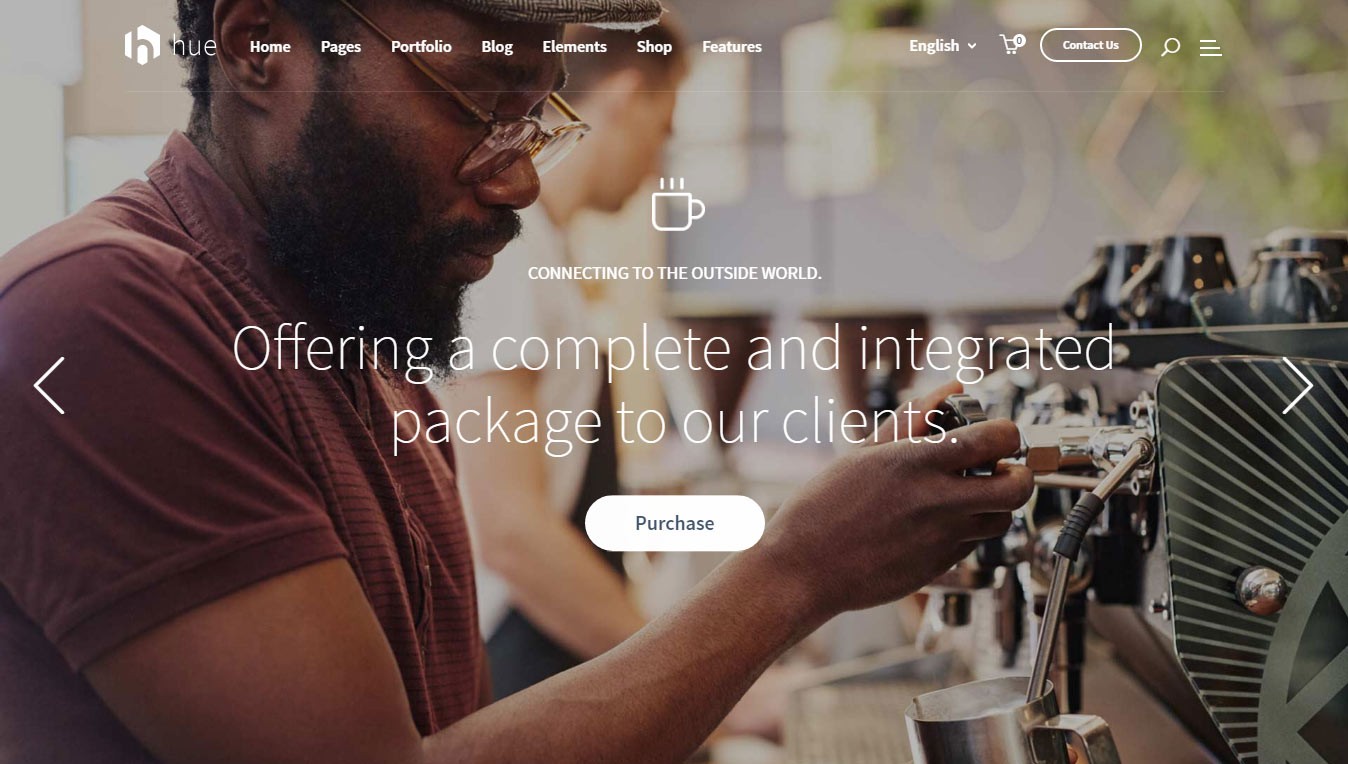Open the Features menu
Viewport: 1348px width, 764px height.
coord(732,47)
